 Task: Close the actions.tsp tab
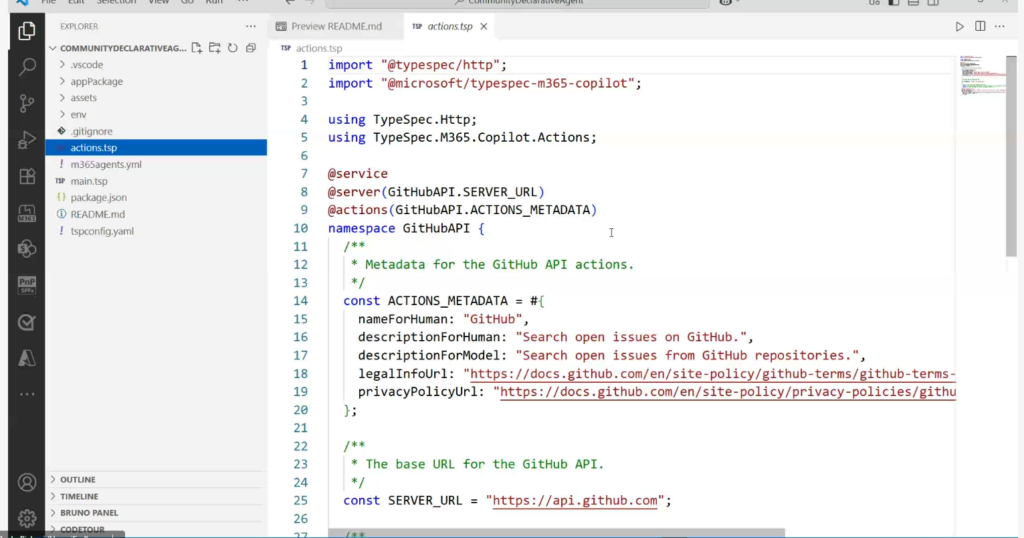pos(483,26)
